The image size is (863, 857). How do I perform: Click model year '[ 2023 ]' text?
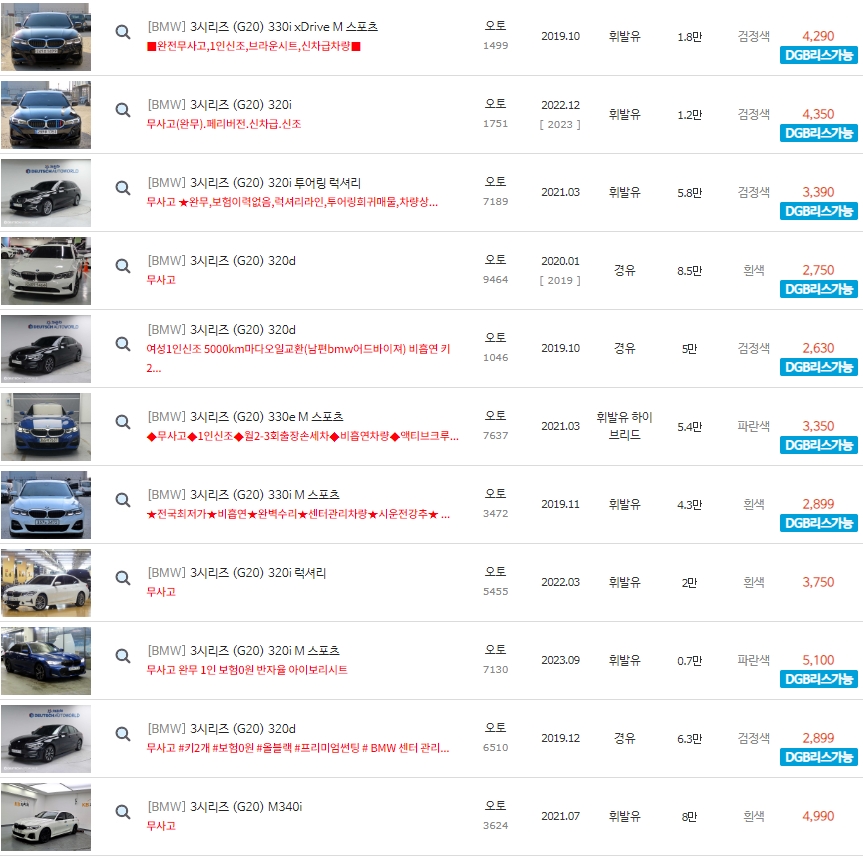tap(560, 124)
